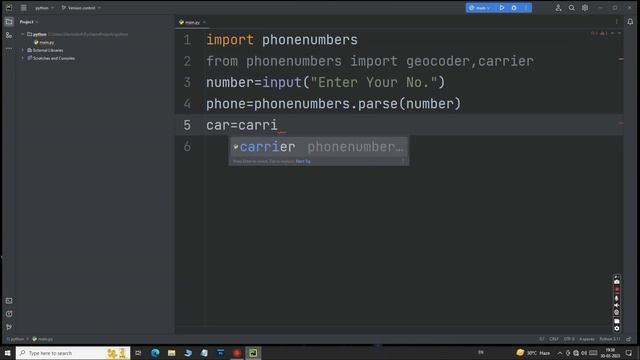This screenshot has width=640, height=360.
Task: Open the Notifications bell
Action: pos(630,22)
